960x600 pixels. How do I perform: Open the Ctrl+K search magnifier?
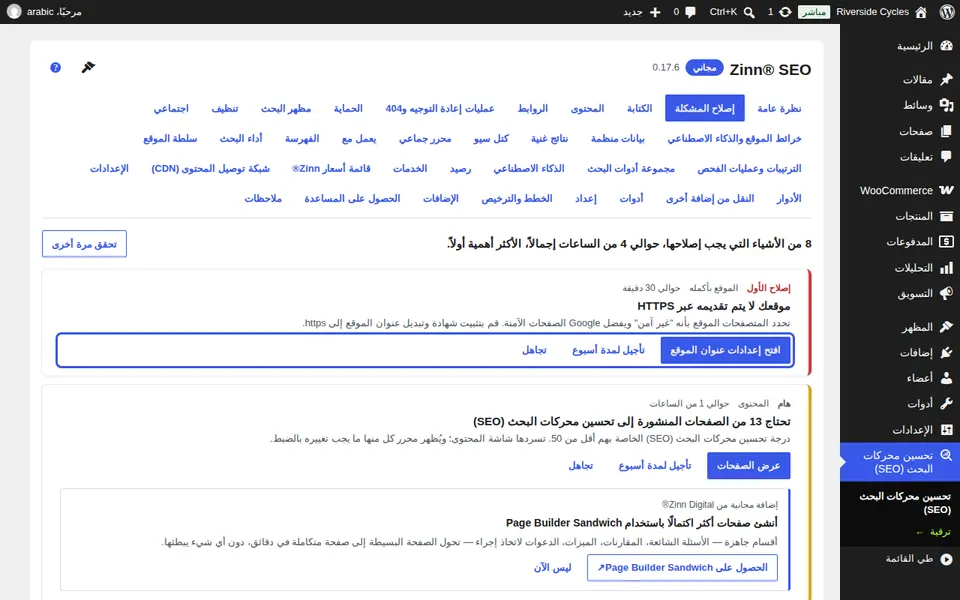click(x=749, y=12)
